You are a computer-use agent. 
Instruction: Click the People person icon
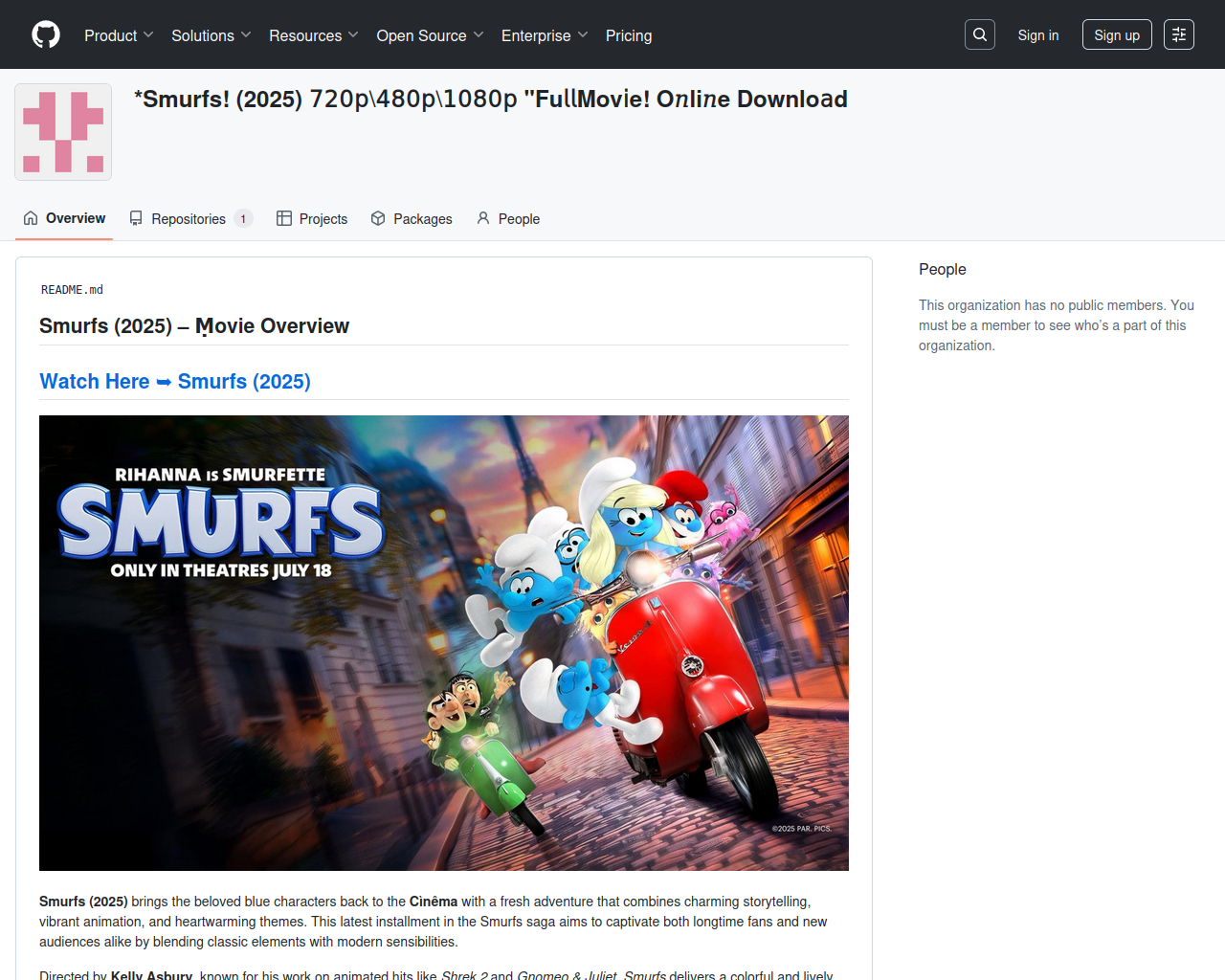pyautogui.click(x=483, y=218)
